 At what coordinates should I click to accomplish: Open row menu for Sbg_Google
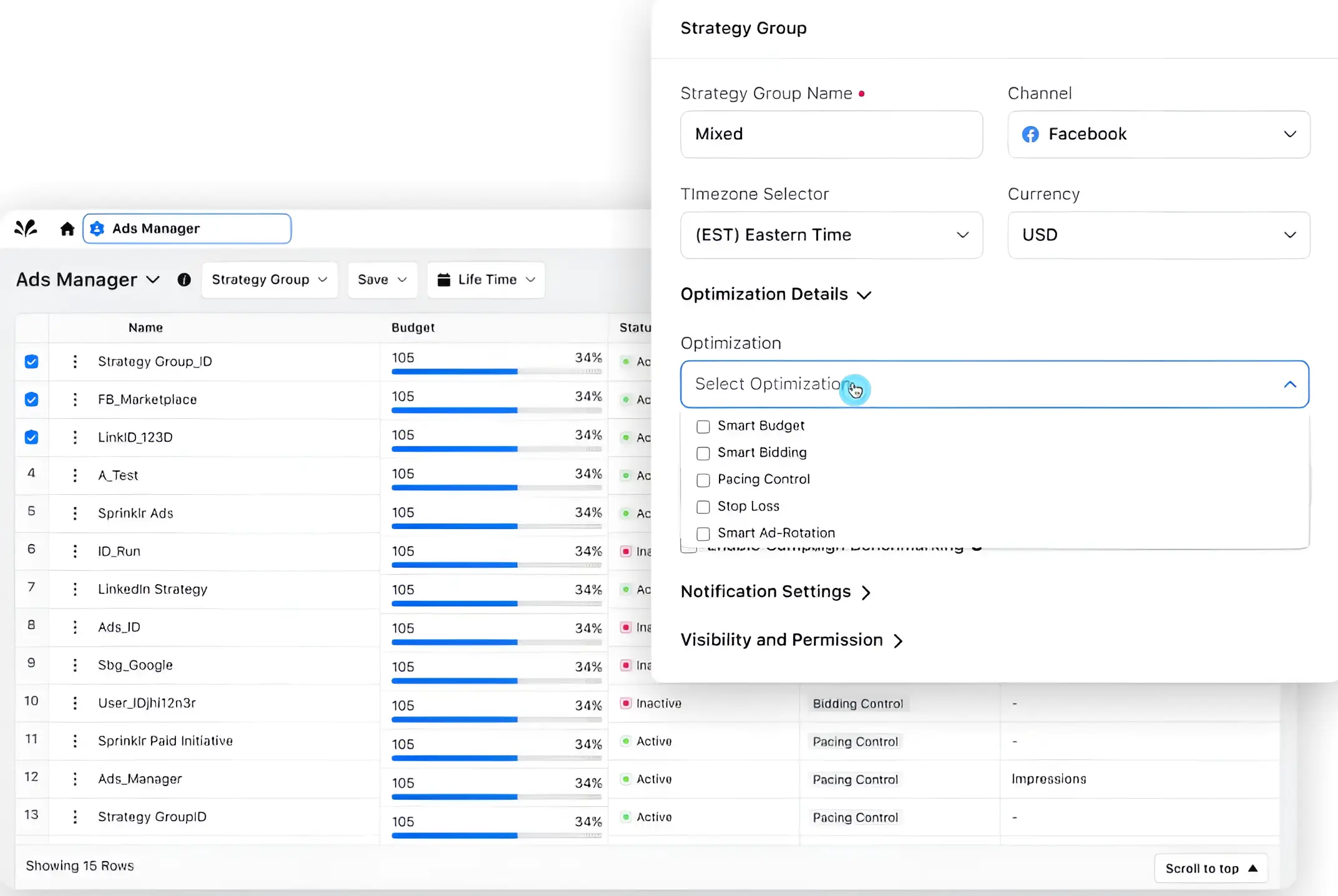click(x=75, y=665)
